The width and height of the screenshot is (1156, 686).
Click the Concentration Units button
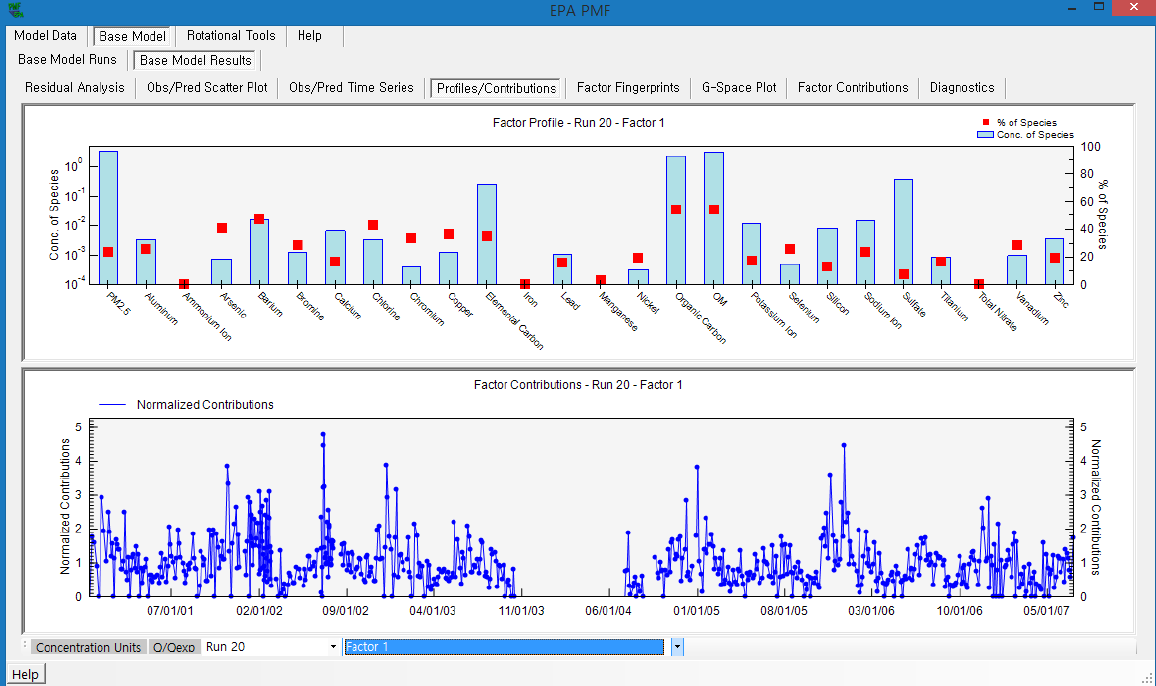click(88, 647)
